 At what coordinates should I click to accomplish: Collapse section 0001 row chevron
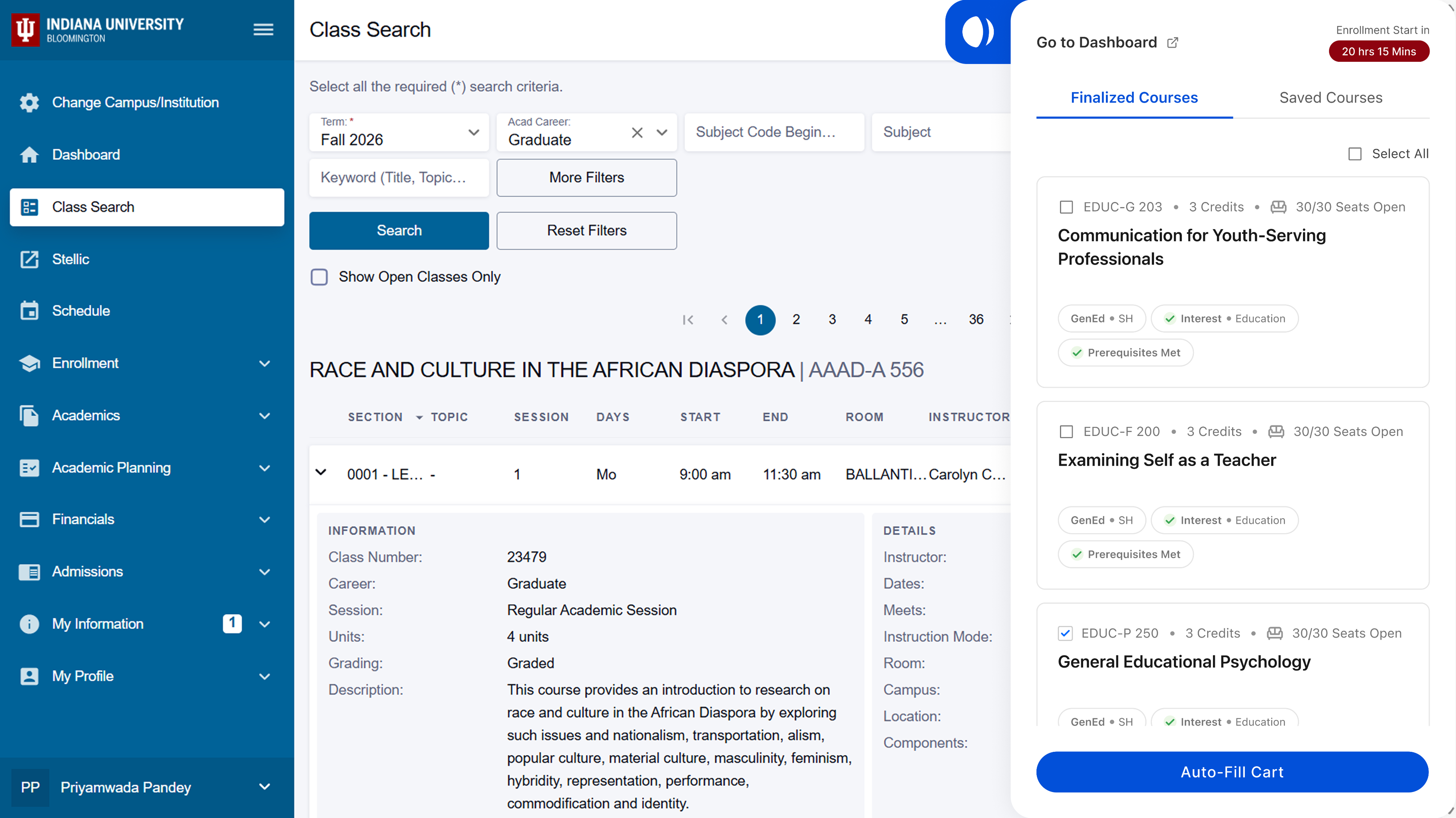tap(320, 472)
